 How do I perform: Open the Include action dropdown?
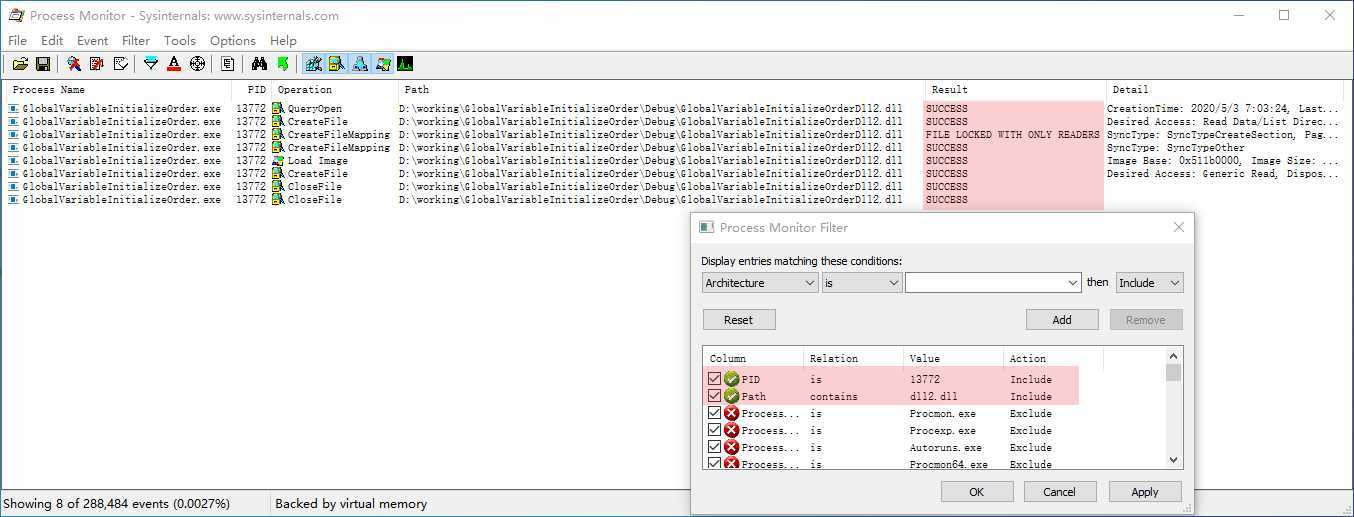pos(1149,283)
